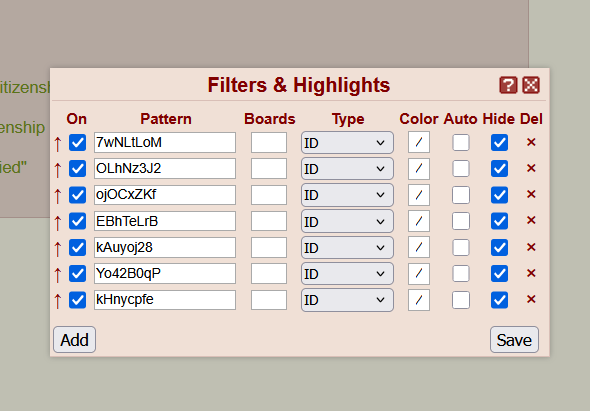590x411 pixels.
Task: Delete the Yo42B0qP filter
Action: (x=531, y=273)
